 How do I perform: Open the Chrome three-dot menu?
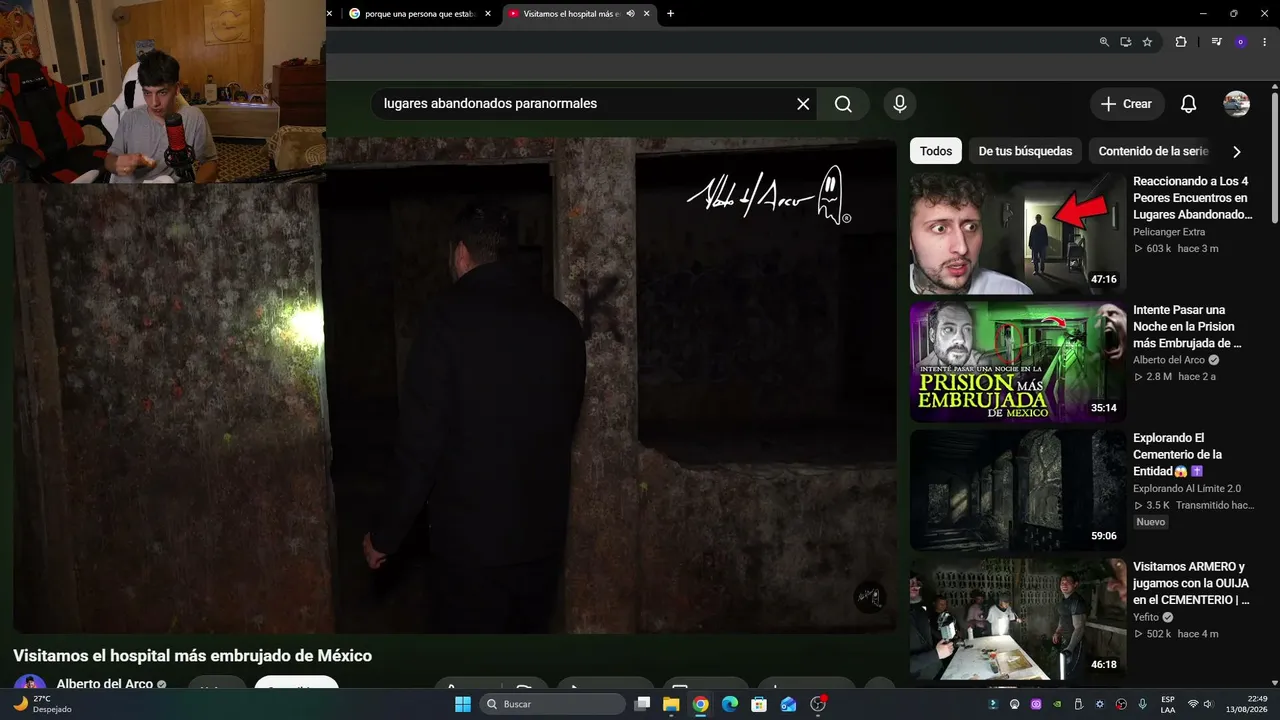click(1264, 42)
